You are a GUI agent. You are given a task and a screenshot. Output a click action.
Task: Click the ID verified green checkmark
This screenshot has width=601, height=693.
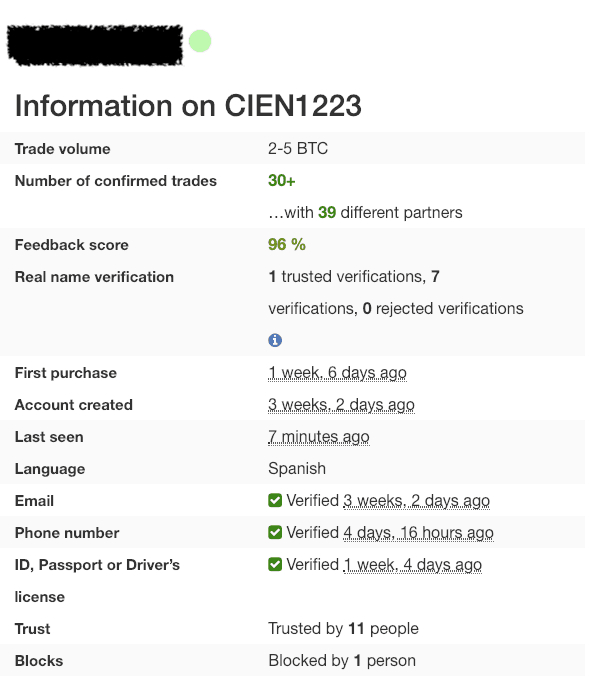[275, 564]
